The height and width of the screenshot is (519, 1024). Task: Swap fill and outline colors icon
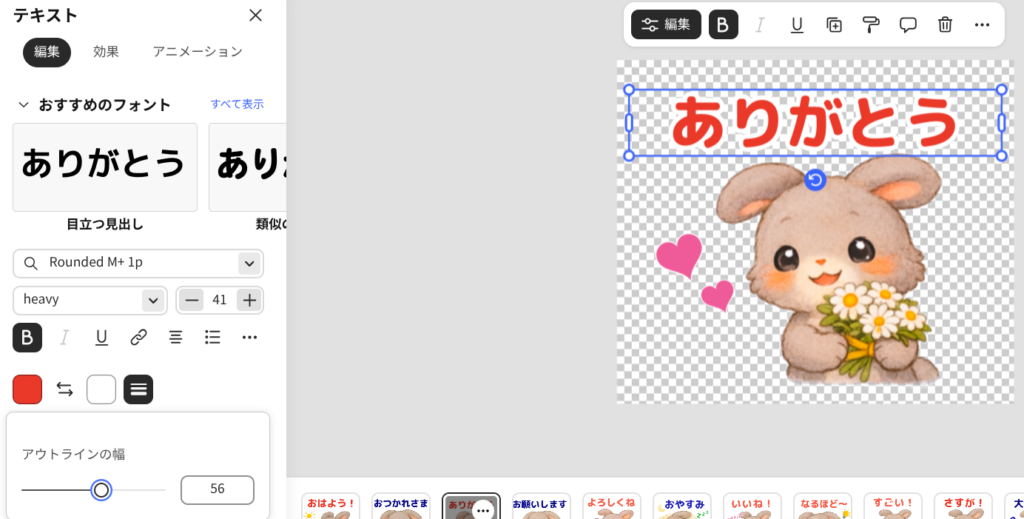tap(65, 389)
